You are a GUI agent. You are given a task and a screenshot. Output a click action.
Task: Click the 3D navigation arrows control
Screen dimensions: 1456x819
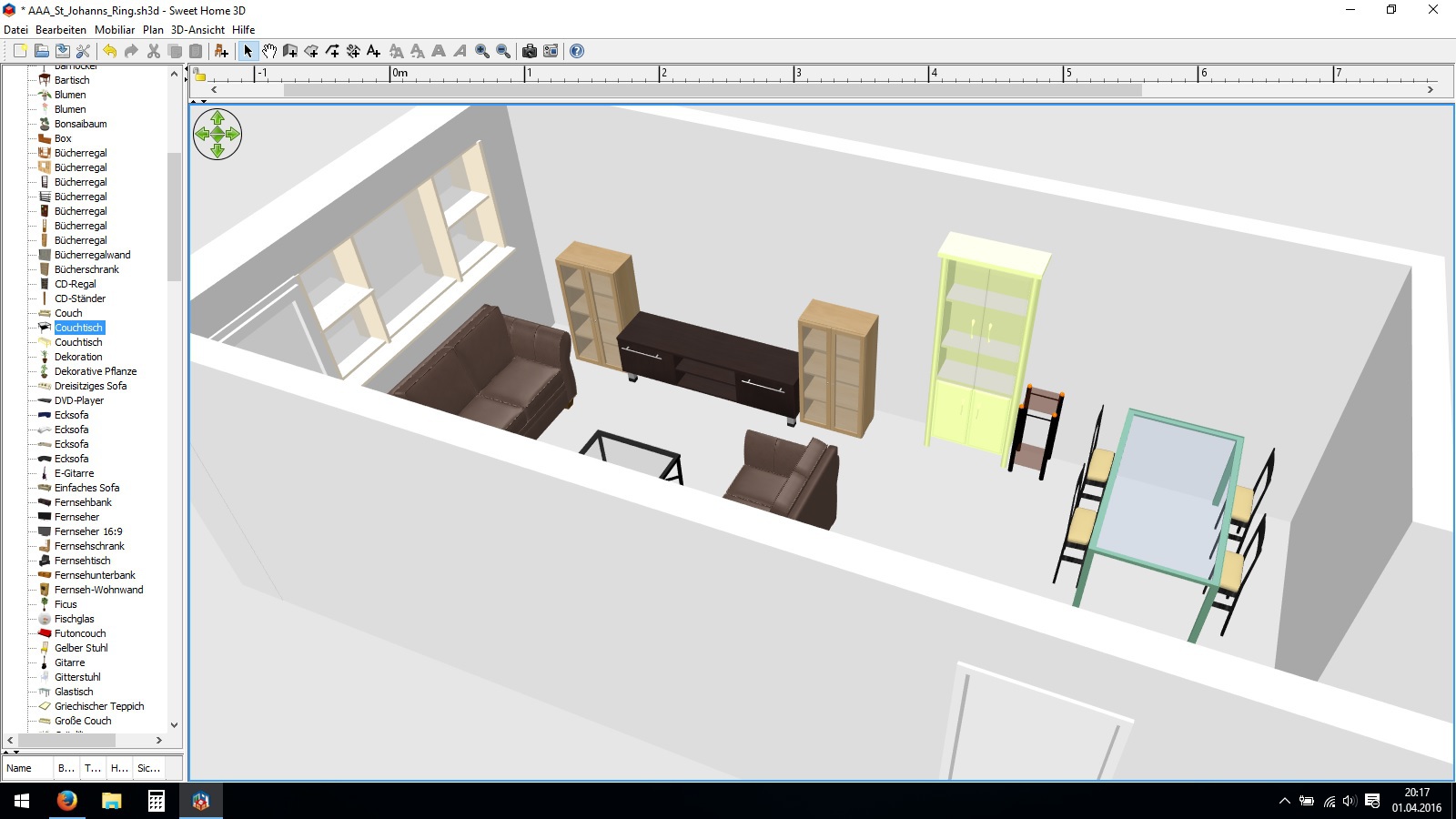[217, 135]
